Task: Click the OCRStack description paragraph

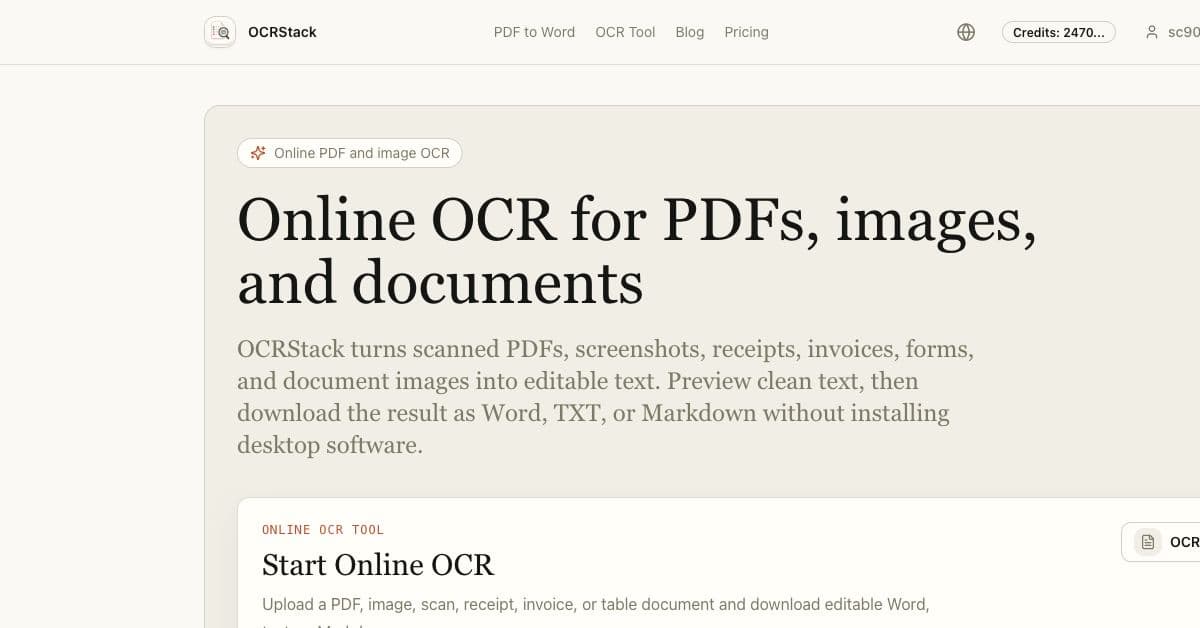Action: pos(606,397)
